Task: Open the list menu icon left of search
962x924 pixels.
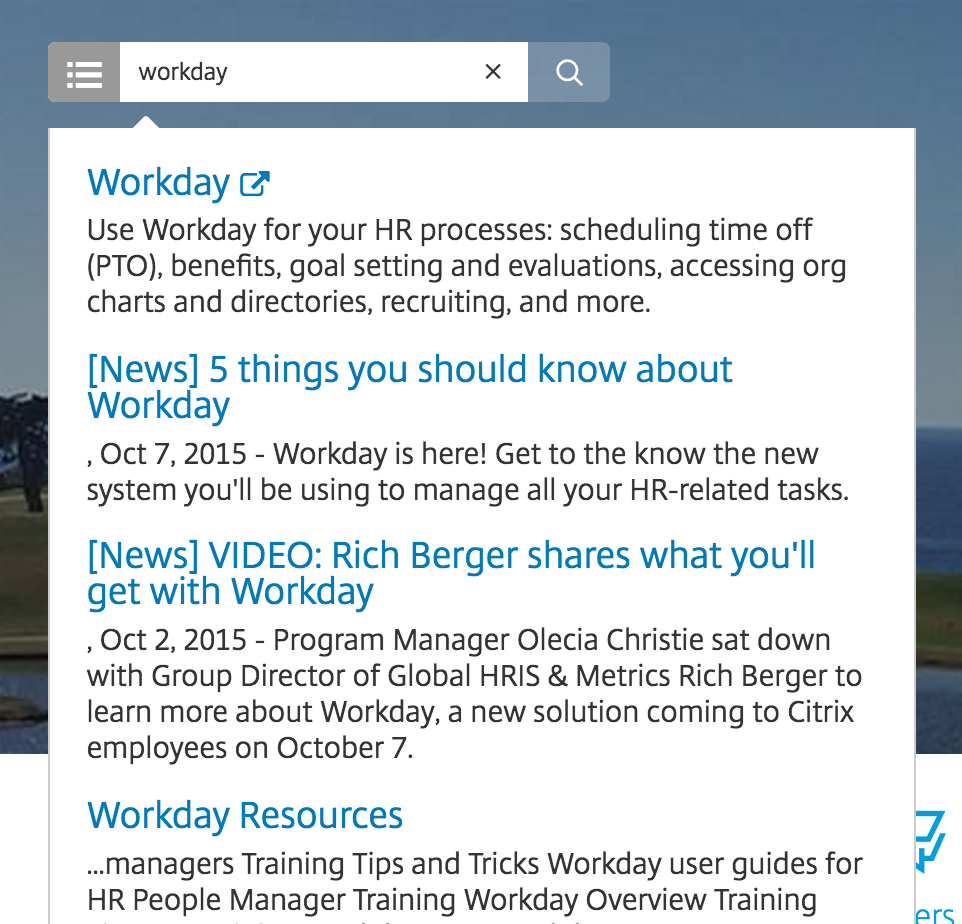Action: pos(84,72)
